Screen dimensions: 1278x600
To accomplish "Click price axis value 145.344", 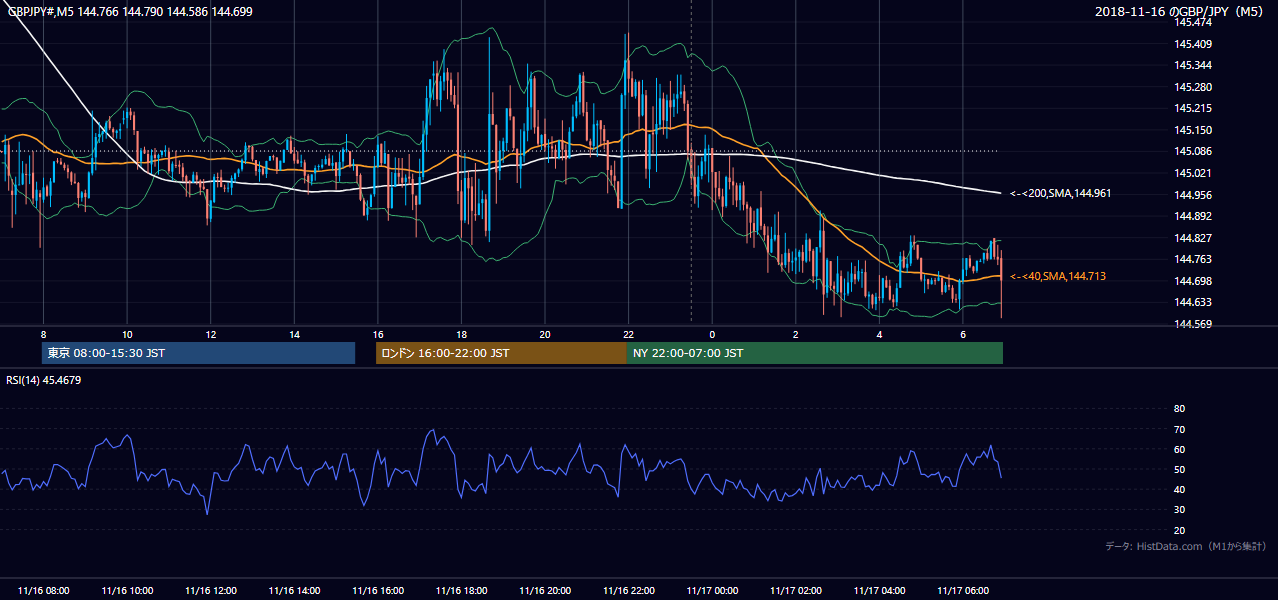I will pos(1193,65).
